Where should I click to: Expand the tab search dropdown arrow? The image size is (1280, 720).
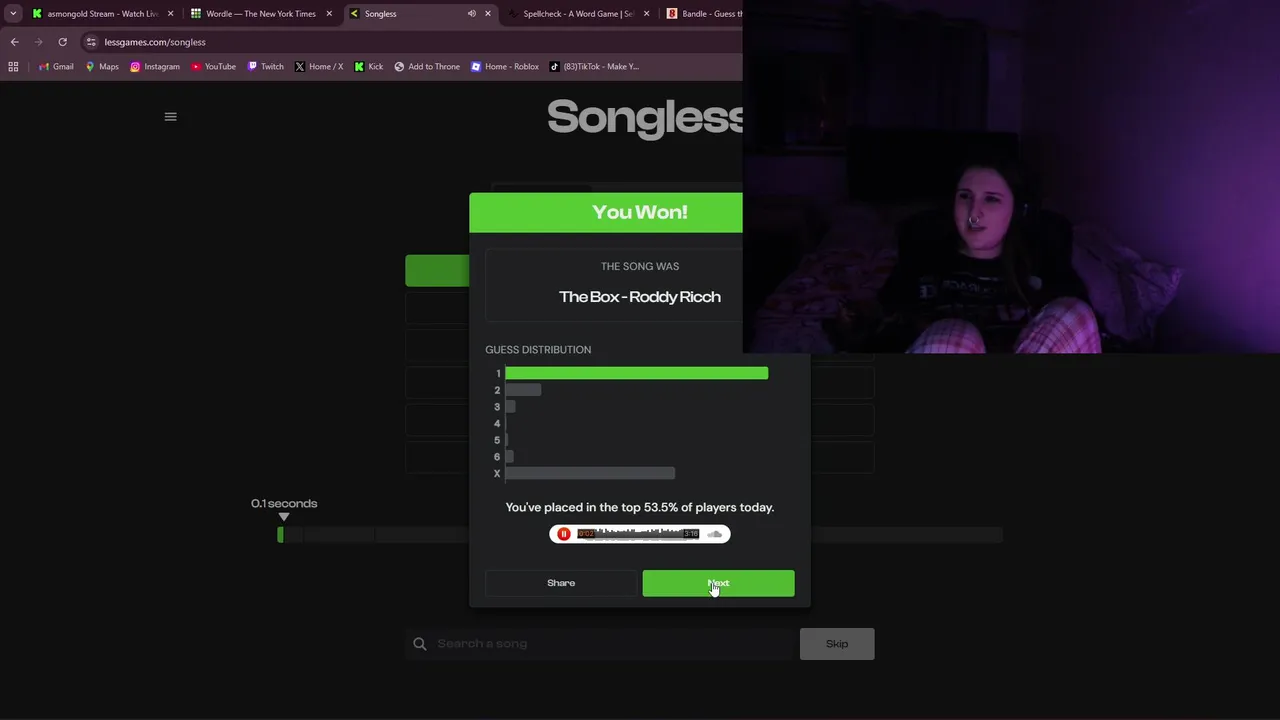[13, 14]
